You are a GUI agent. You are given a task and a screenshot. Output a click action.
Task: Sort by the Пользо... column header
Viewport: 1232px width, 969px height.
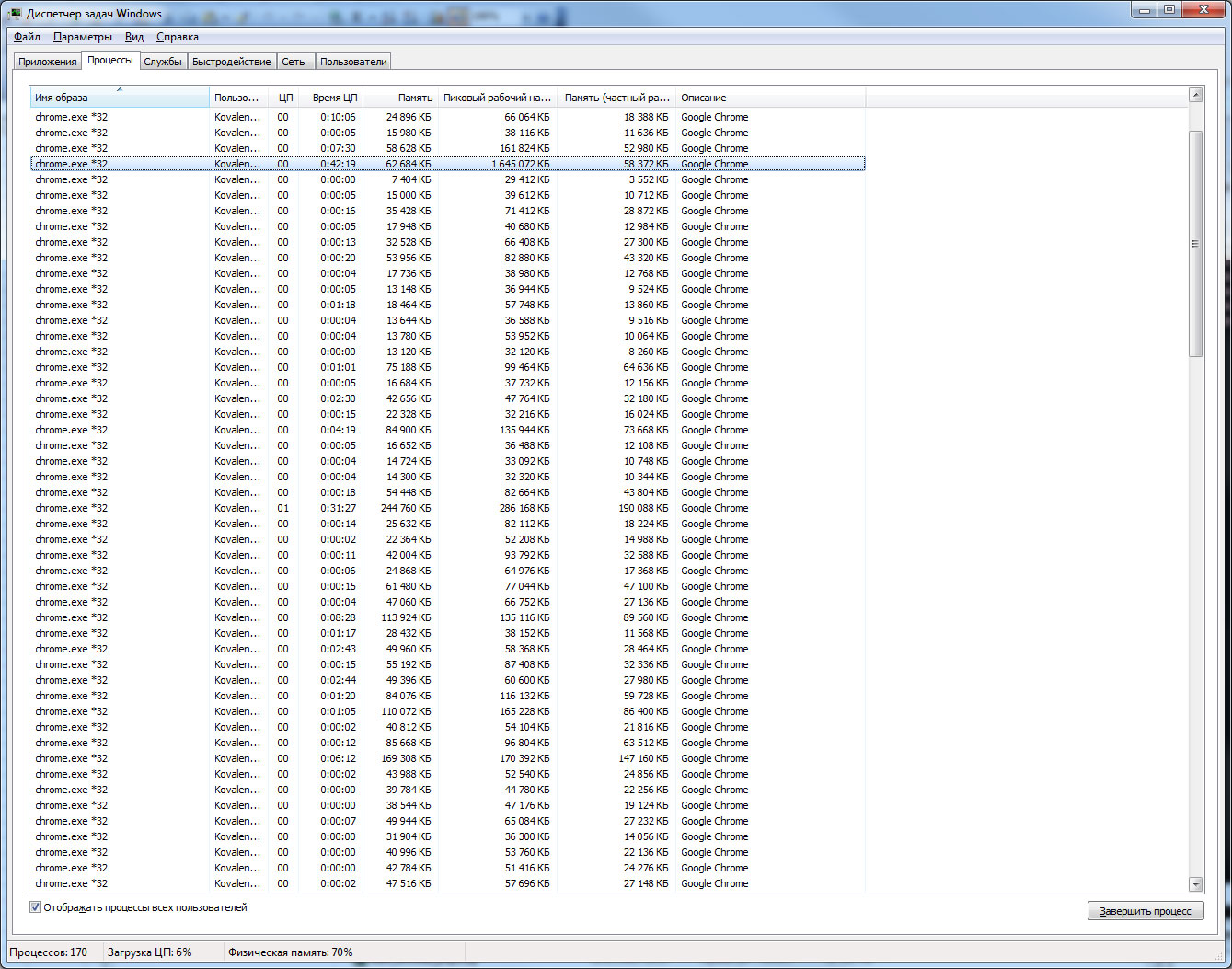coord(238,98)
